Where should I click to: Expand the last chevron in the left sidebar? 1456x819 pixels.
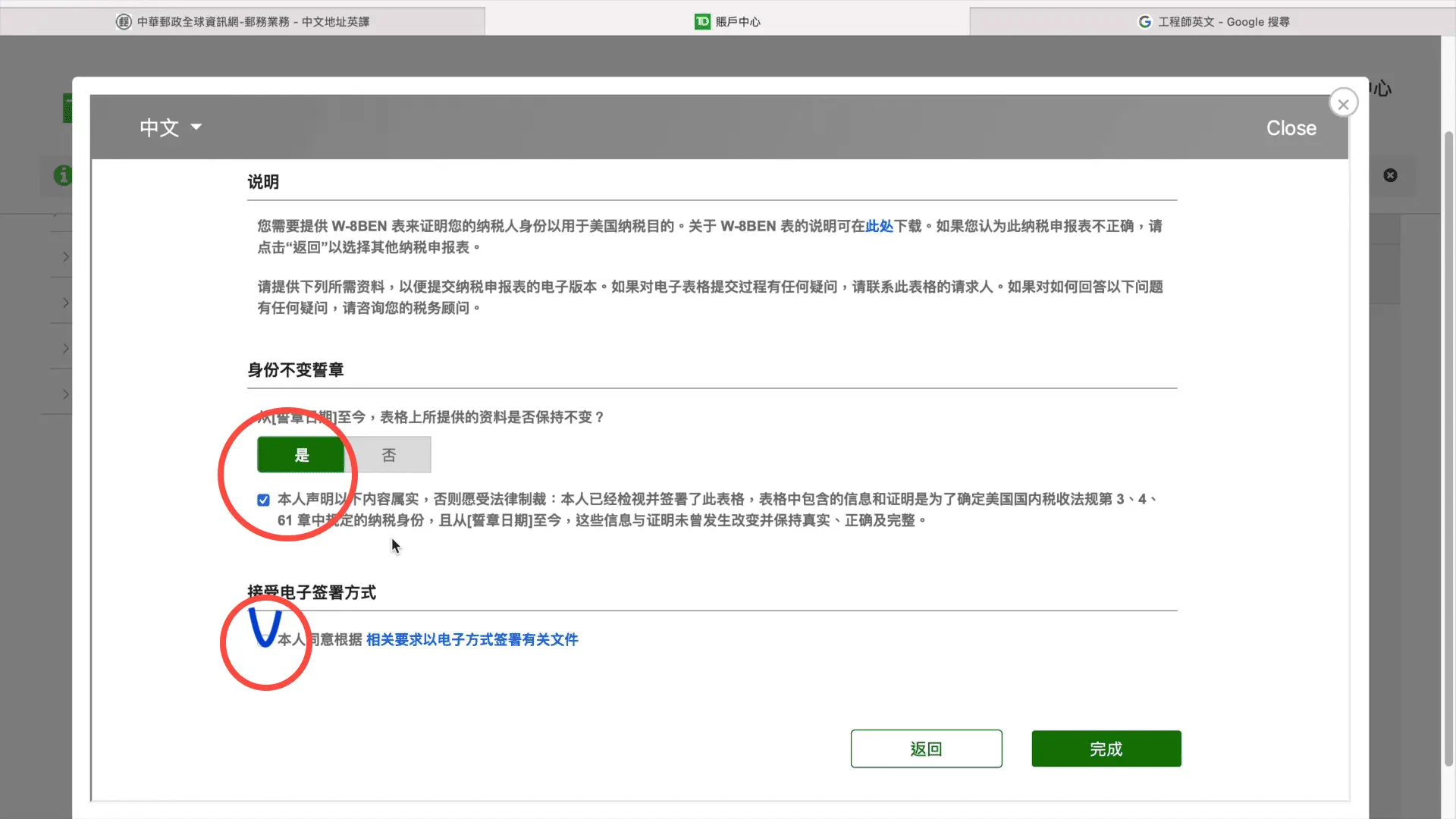click(66, 394)
